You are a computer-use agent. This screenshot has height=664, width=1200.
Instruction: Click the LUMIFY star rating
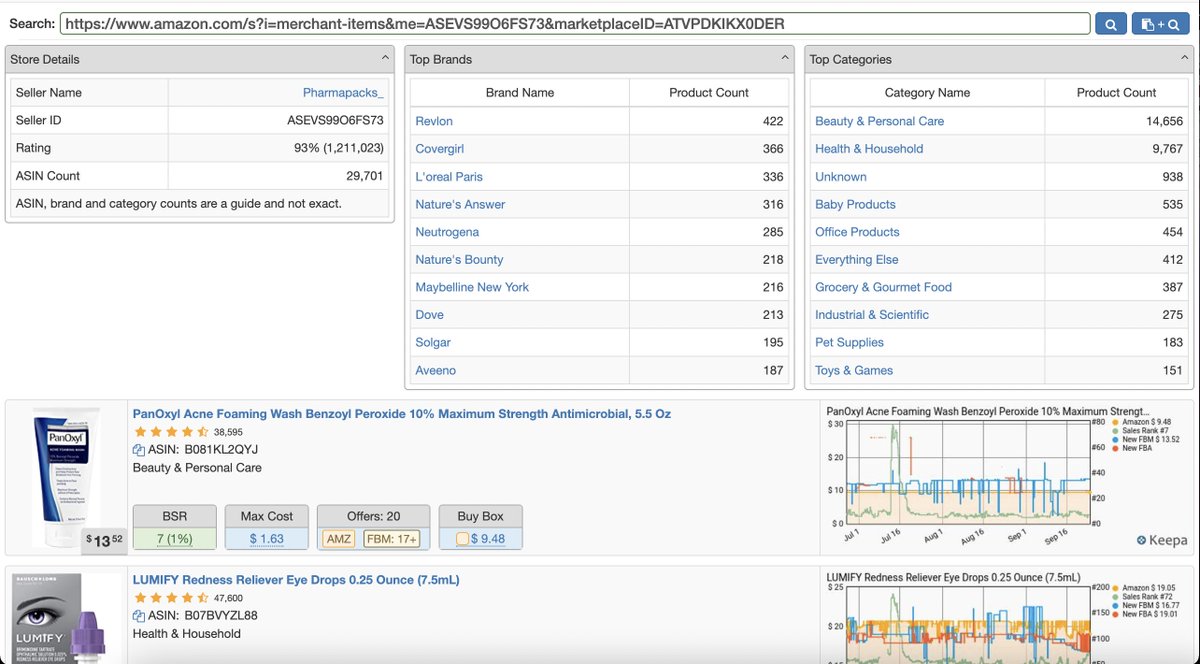(171, 598)
